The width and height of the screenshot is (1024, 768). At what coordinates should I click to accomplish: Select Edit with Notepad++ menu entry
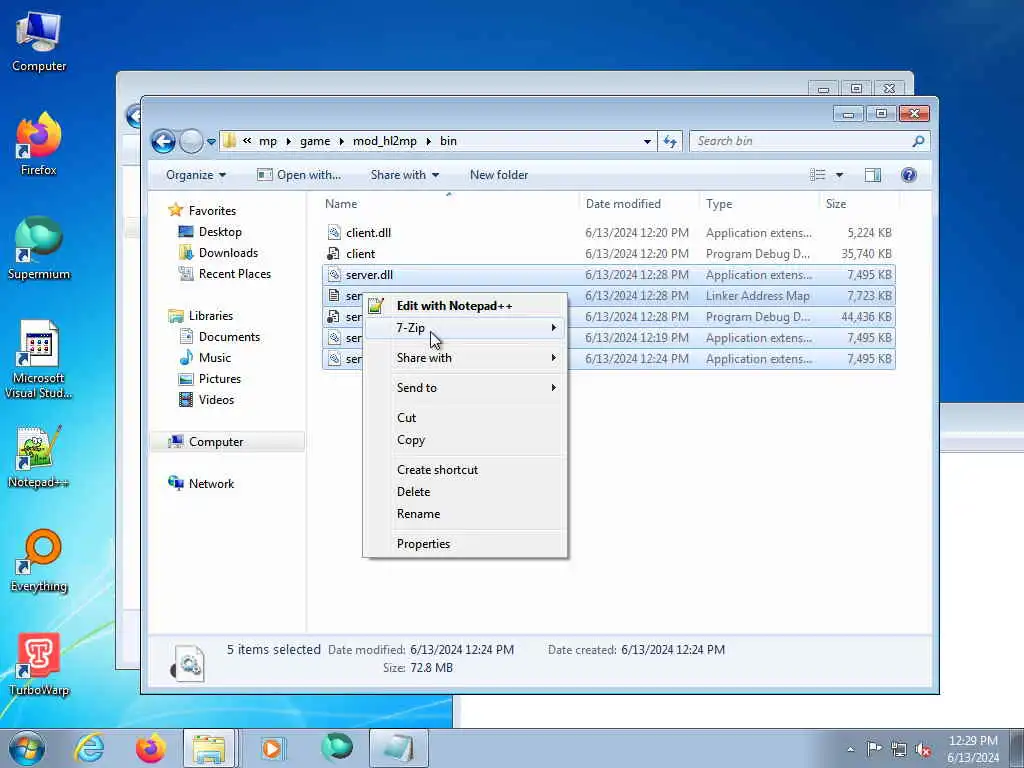click(x=465, y=306)
